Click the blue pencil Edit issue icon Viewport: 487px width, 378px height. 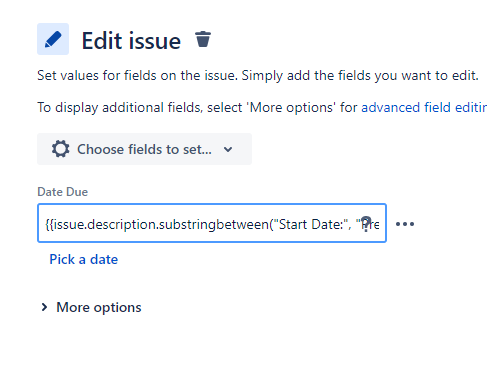click(53, 39)
